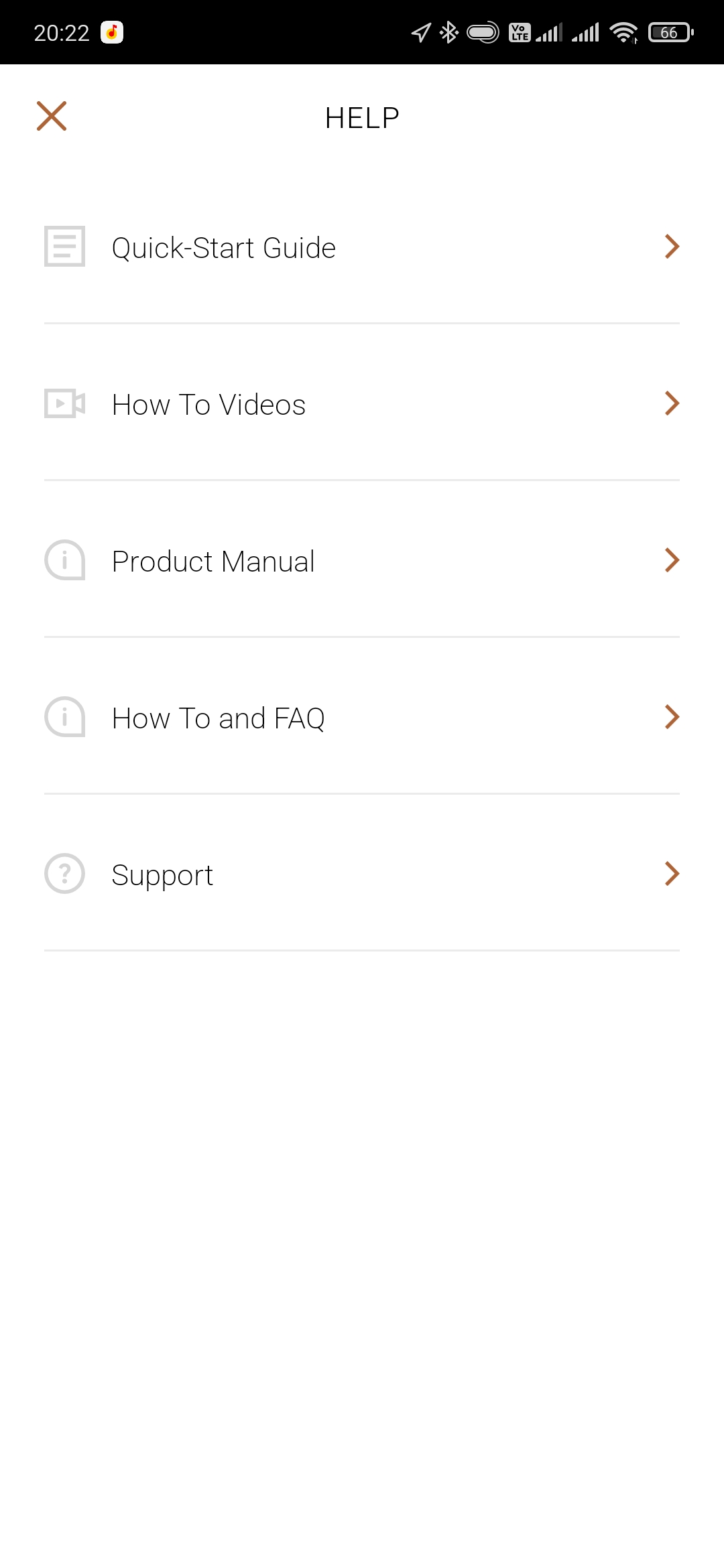Tap the Support question mark icon

[x=64, y=874]
